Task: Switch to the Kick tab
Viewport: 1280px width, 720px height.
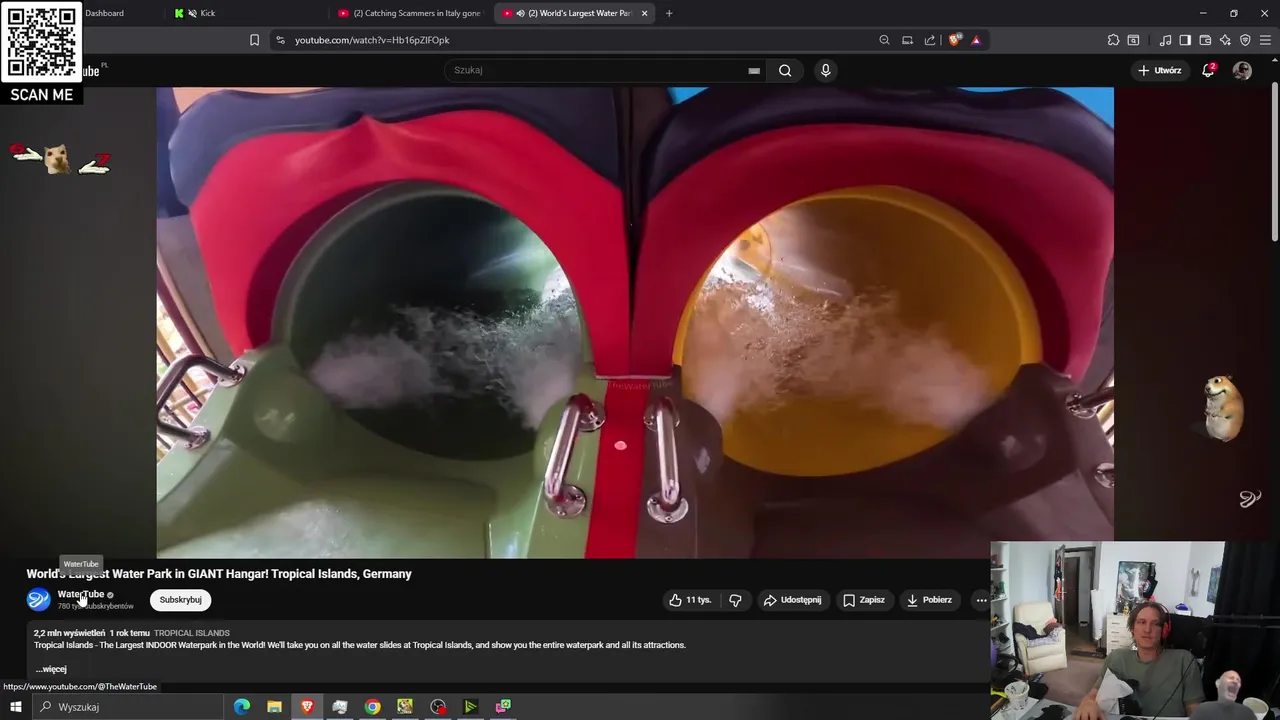Action: tap(245, 13)
